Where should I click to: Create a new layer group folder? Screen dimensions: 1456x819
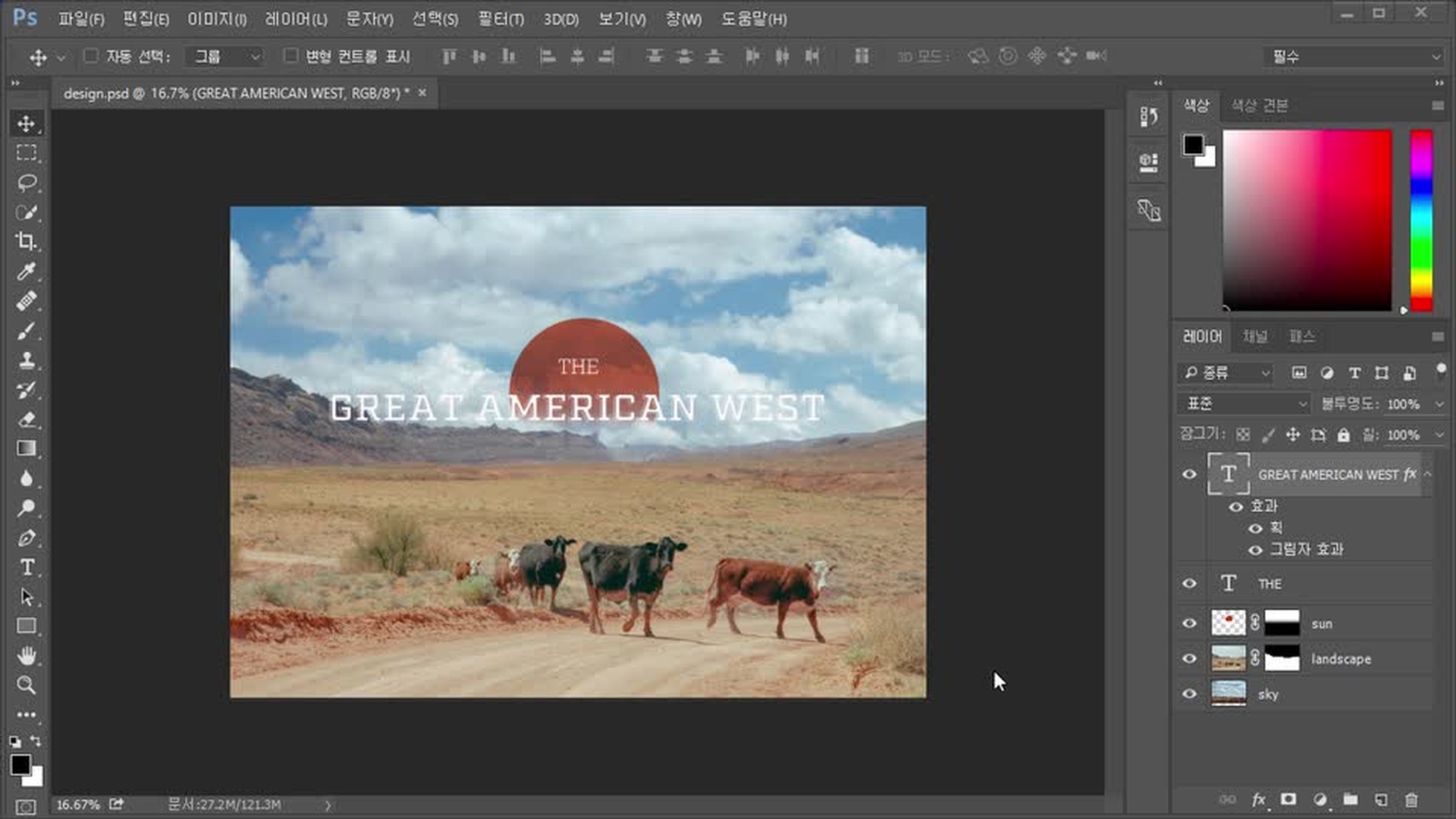point(1351,800)
